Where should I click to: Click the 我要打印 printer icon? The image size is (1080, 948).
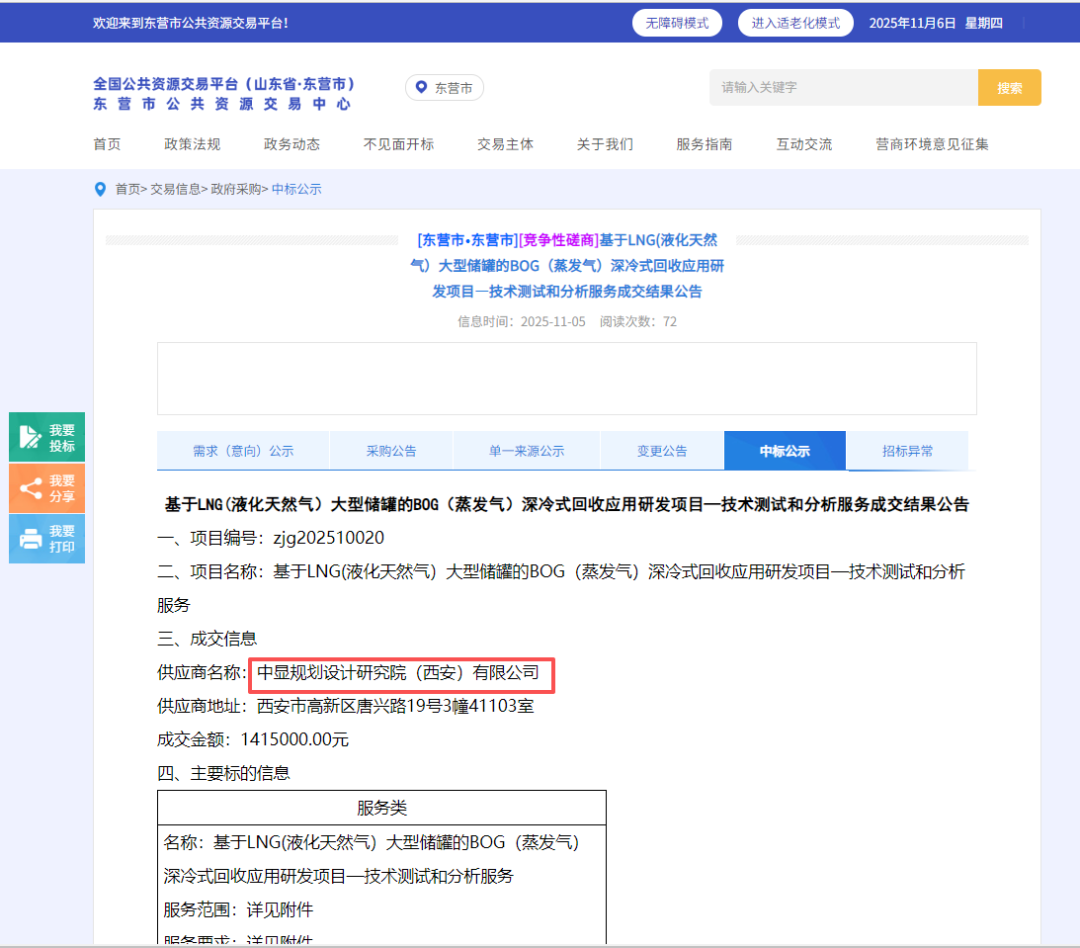(30, 539)
